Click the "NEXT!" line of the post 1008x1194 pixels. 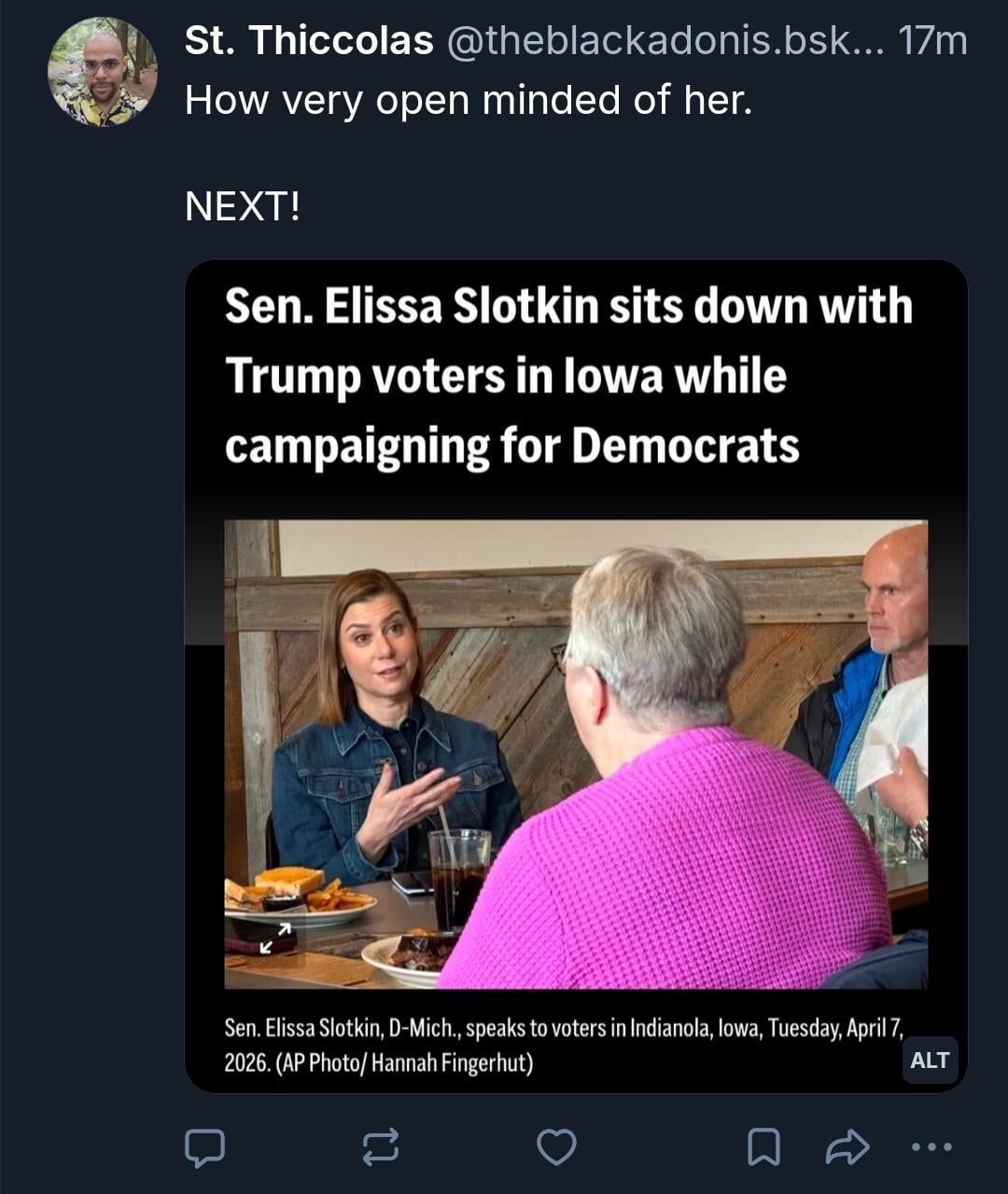point(243,206)
